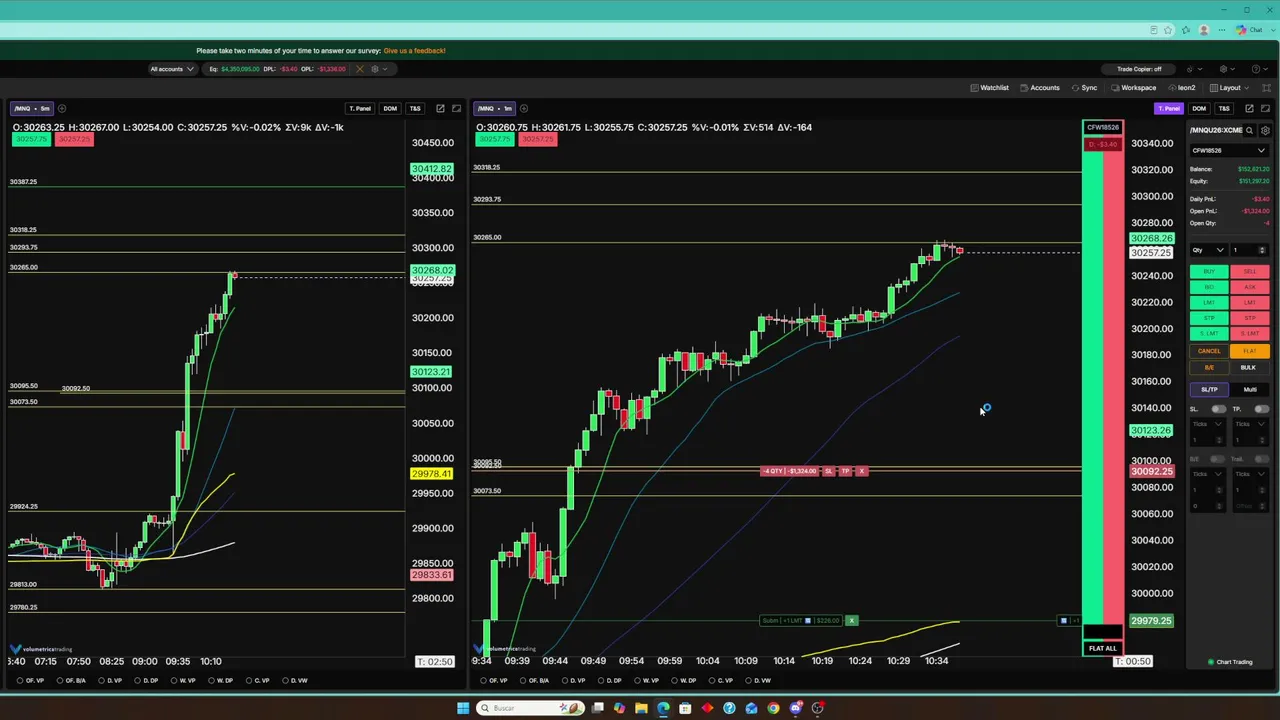The height and width of the screenshot is (720, 1280).
Task: Maximize the right chart panel
Action: 1265,108
